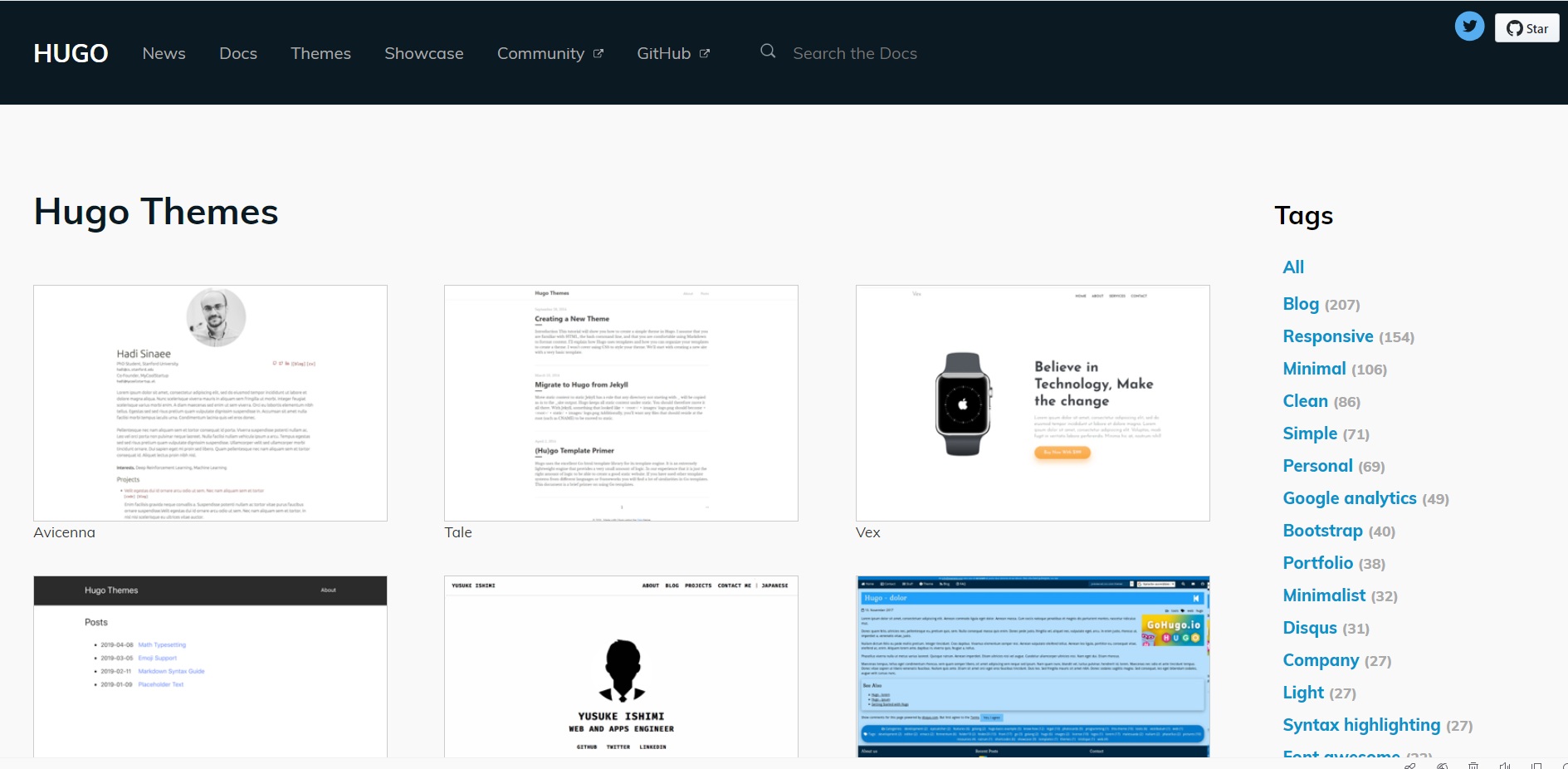Click the HUGO logo

[71, 53]
